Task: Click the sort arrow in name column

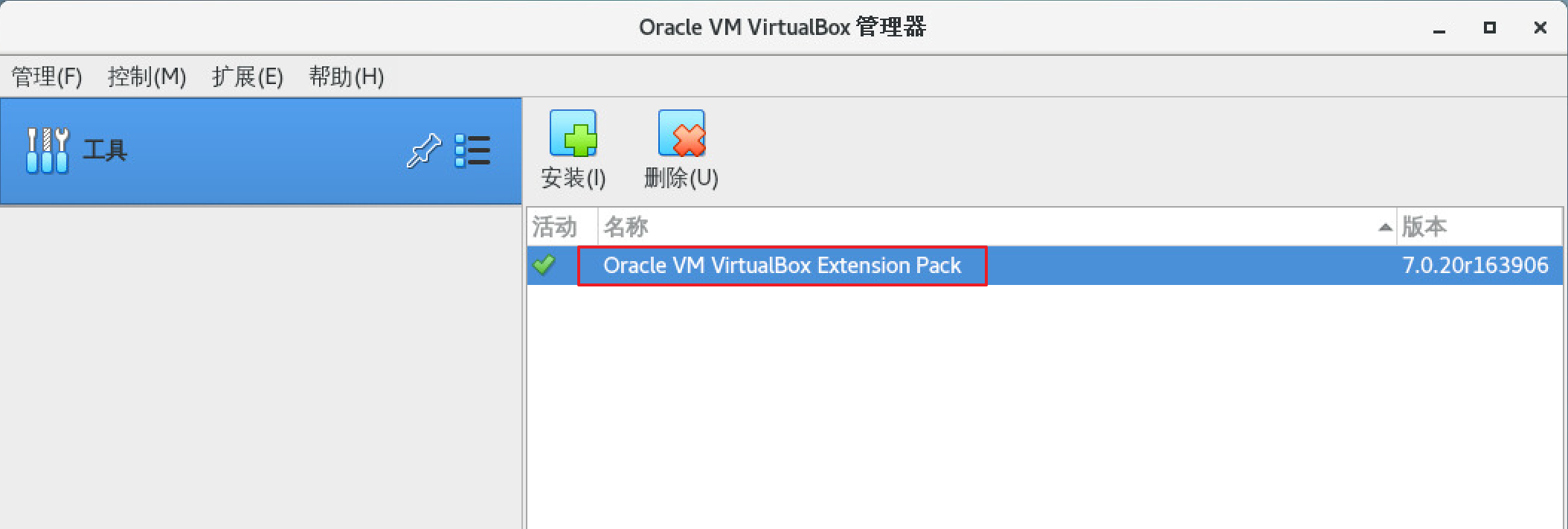Action: [1385, 227]
